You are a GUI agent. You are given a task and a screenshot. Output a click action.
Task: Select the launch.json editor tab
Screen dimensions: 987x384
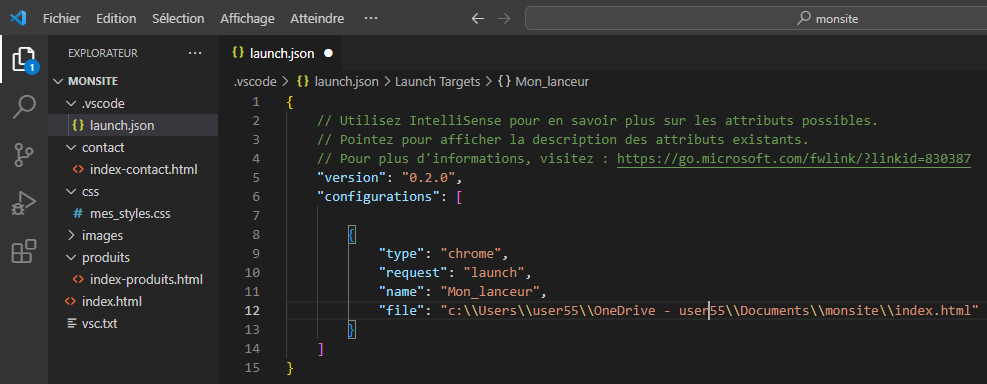pos(280,54)
